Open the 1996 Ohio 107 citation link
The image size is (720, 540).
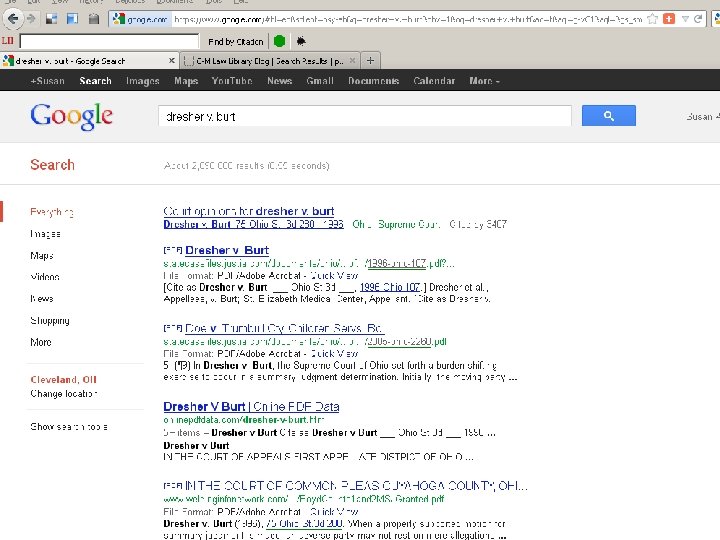[390, 287]
